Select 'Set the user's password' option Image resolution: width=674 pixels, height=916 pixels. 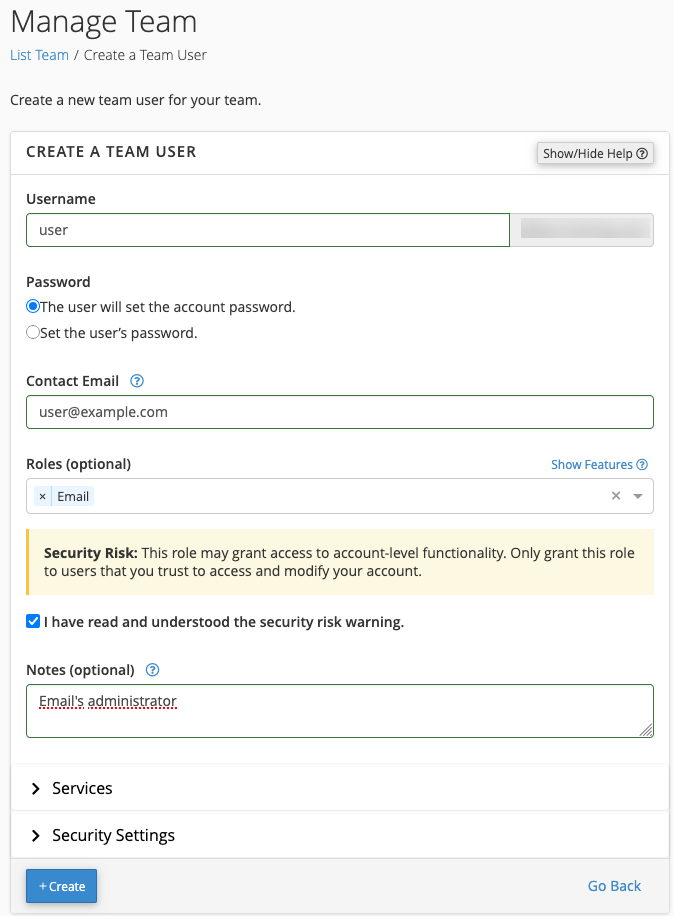pos(33,333)
